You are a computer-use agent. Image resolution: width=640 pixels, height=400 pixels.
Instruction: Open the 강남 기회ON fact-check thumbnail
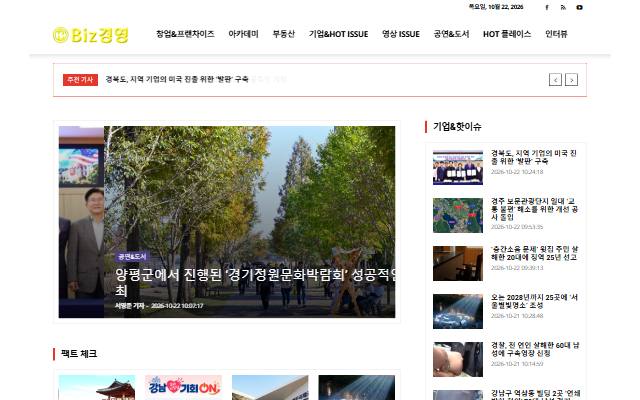[x=183, y=387]
